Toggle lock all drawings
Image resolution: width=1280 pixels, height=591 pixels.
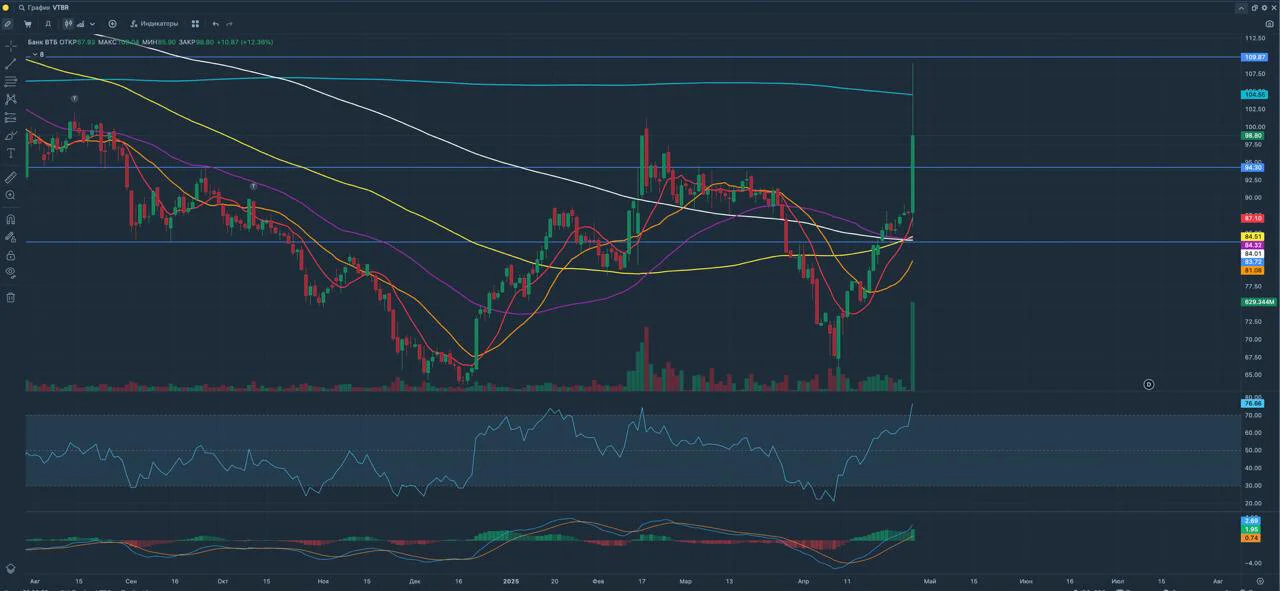click(10, 255)
